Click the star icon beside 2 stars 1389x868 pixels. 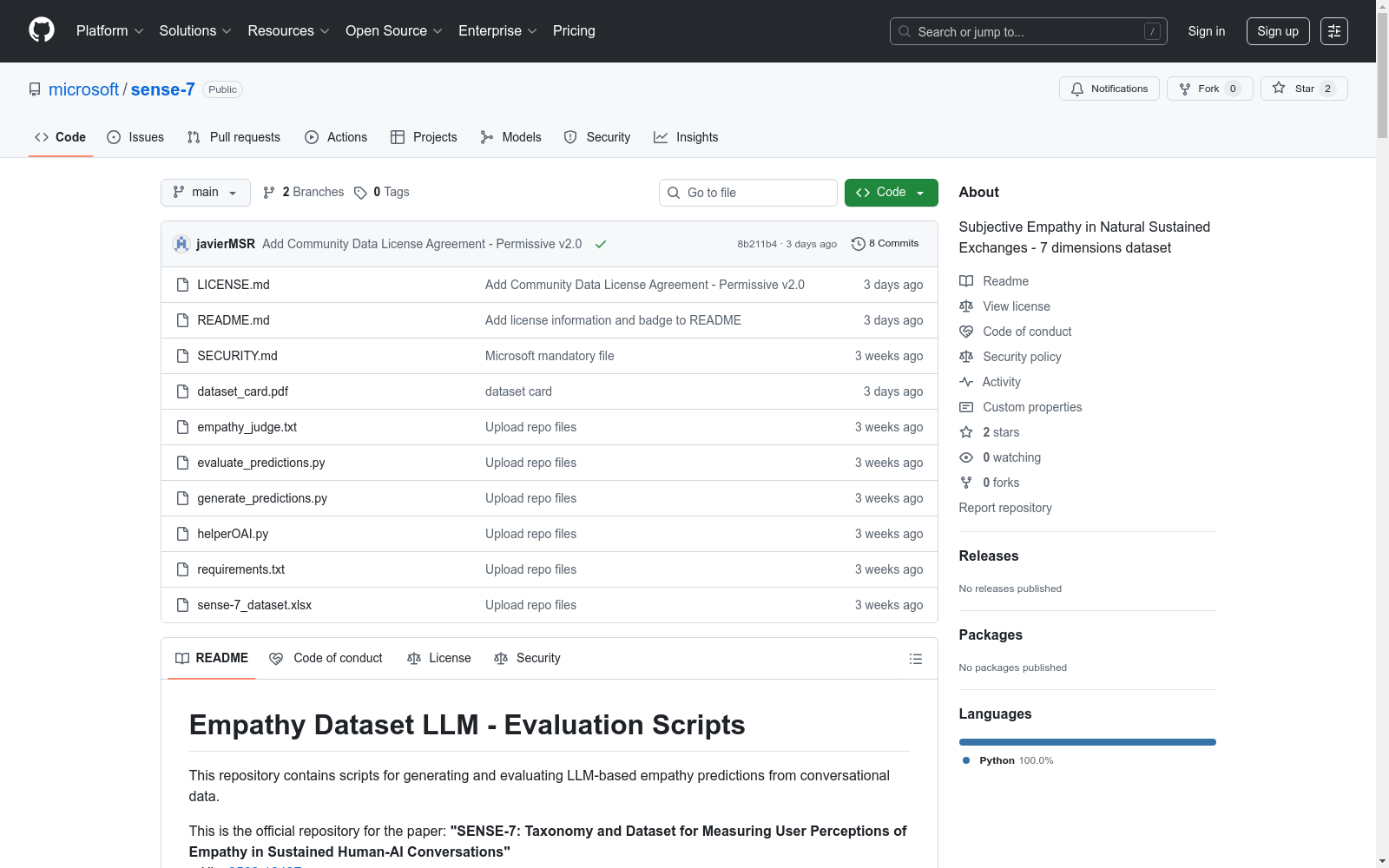coord(966,432)
